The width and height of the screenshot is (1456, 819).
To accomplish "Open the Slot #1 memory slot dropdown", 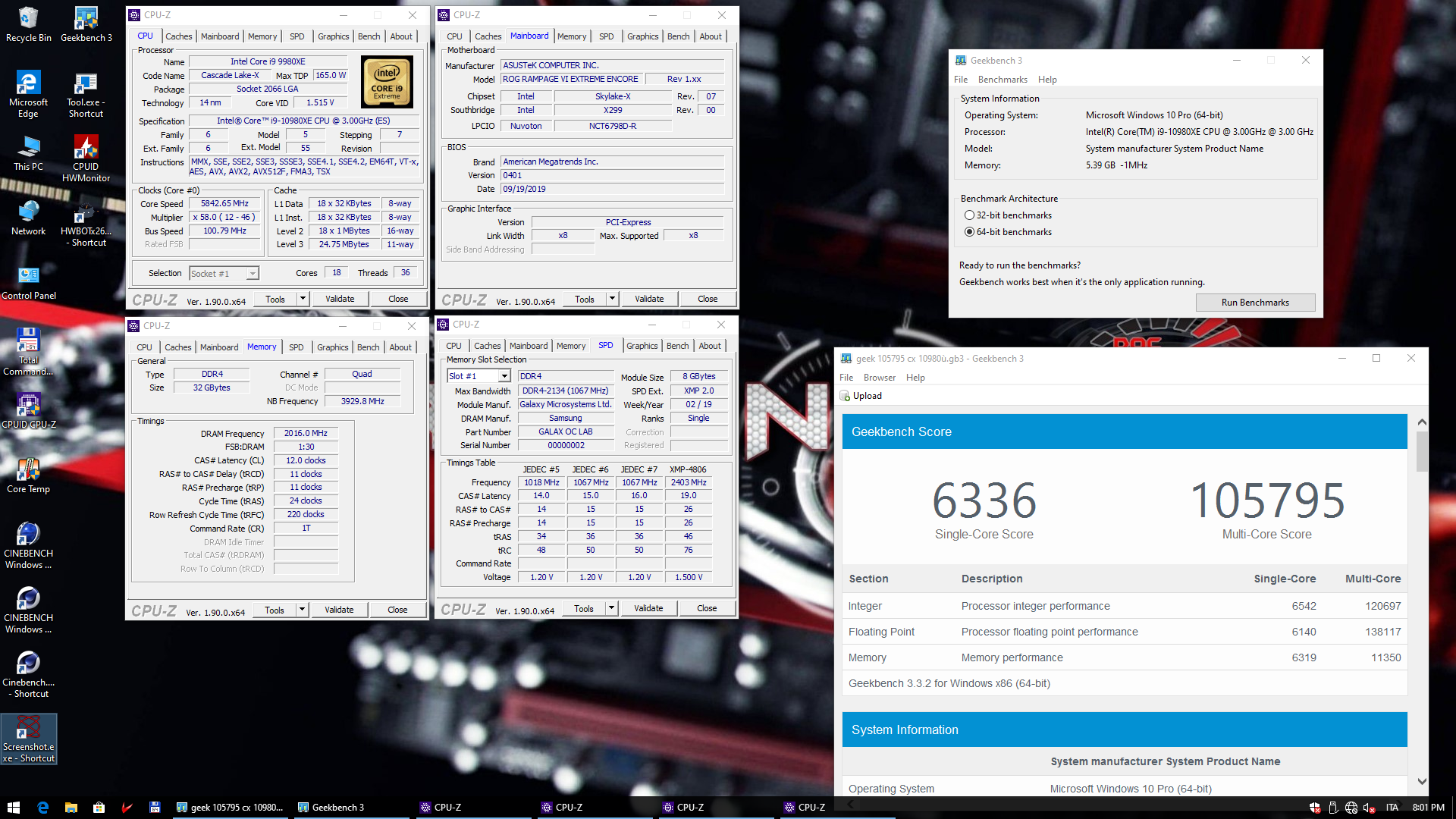I will (479, 376).
